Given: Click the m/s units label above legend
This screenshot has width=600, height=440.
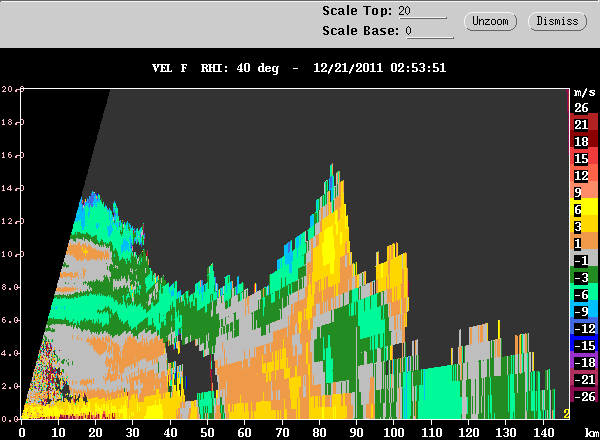Looking at the screenshot, I should point(584,92).
